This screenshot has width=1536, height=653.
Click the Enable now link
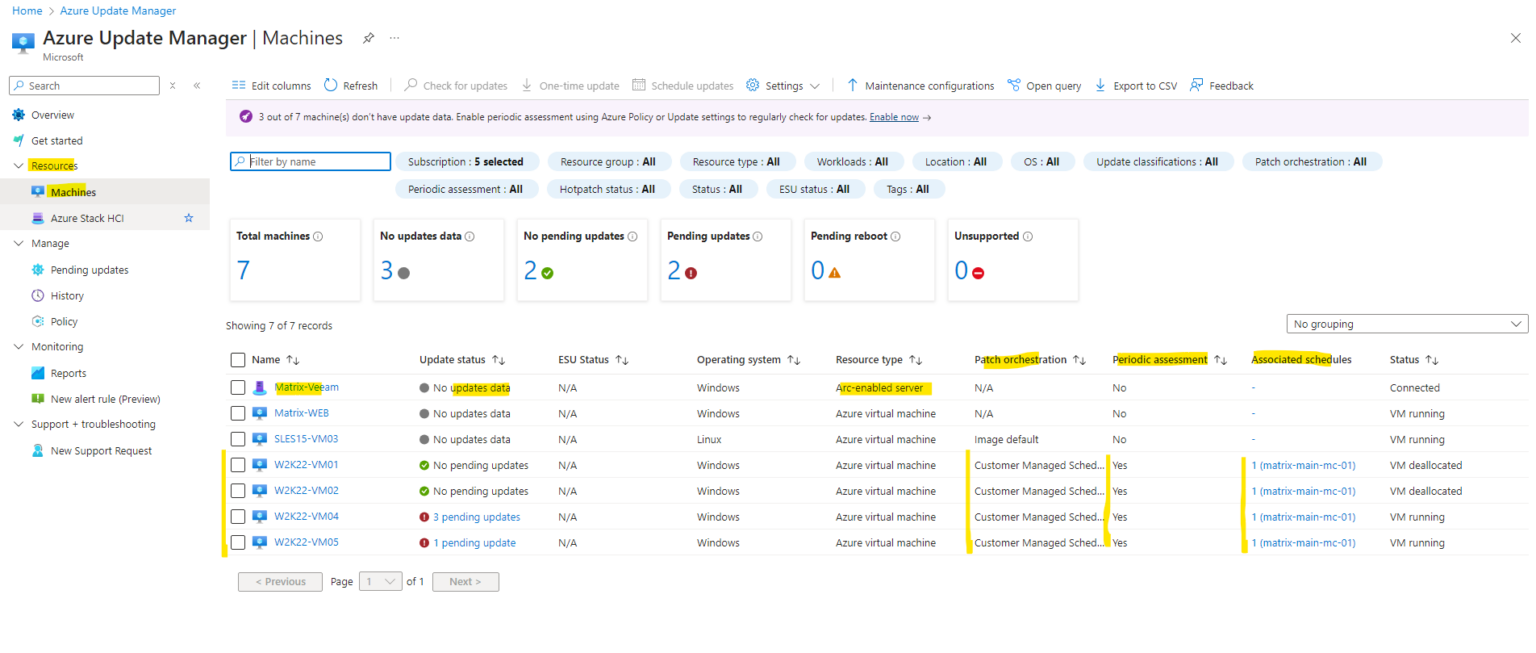[x=894, y=118]
